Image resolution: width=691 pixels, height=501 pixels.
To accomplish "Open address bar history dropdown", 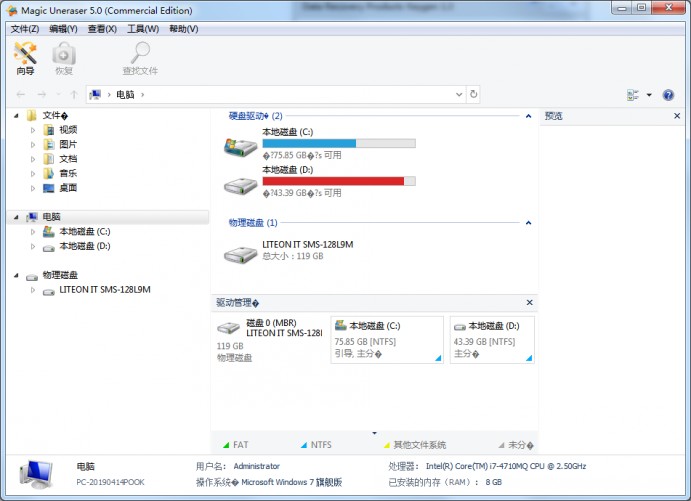I will point(459,94).
